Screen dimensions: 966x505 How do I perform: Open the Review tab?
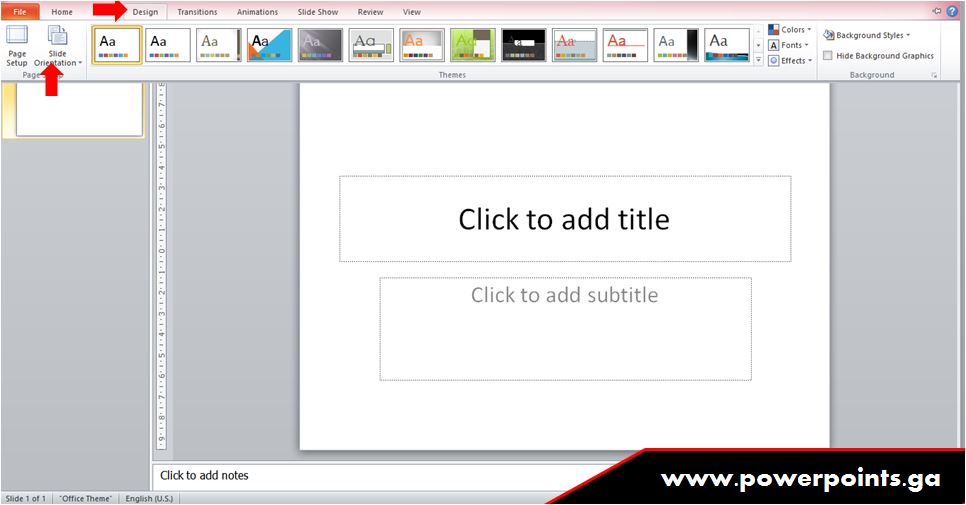pos(370,12)
